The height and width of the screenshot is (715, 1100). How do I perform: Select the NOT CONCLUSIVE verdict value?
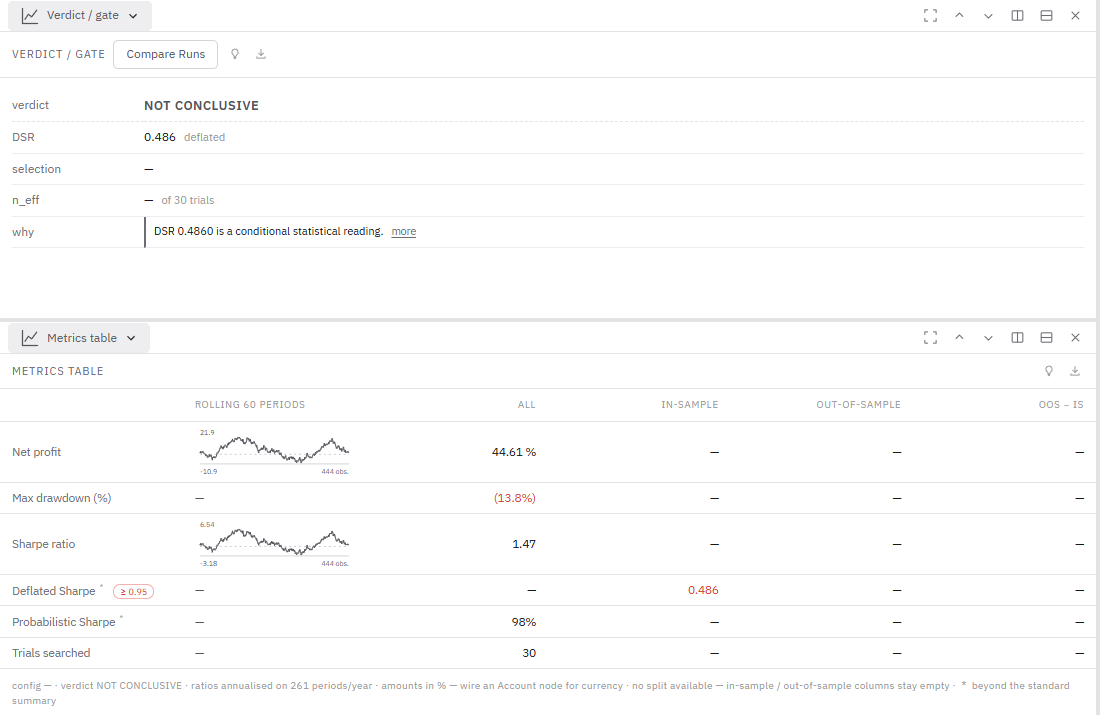(x=201, y=106)
